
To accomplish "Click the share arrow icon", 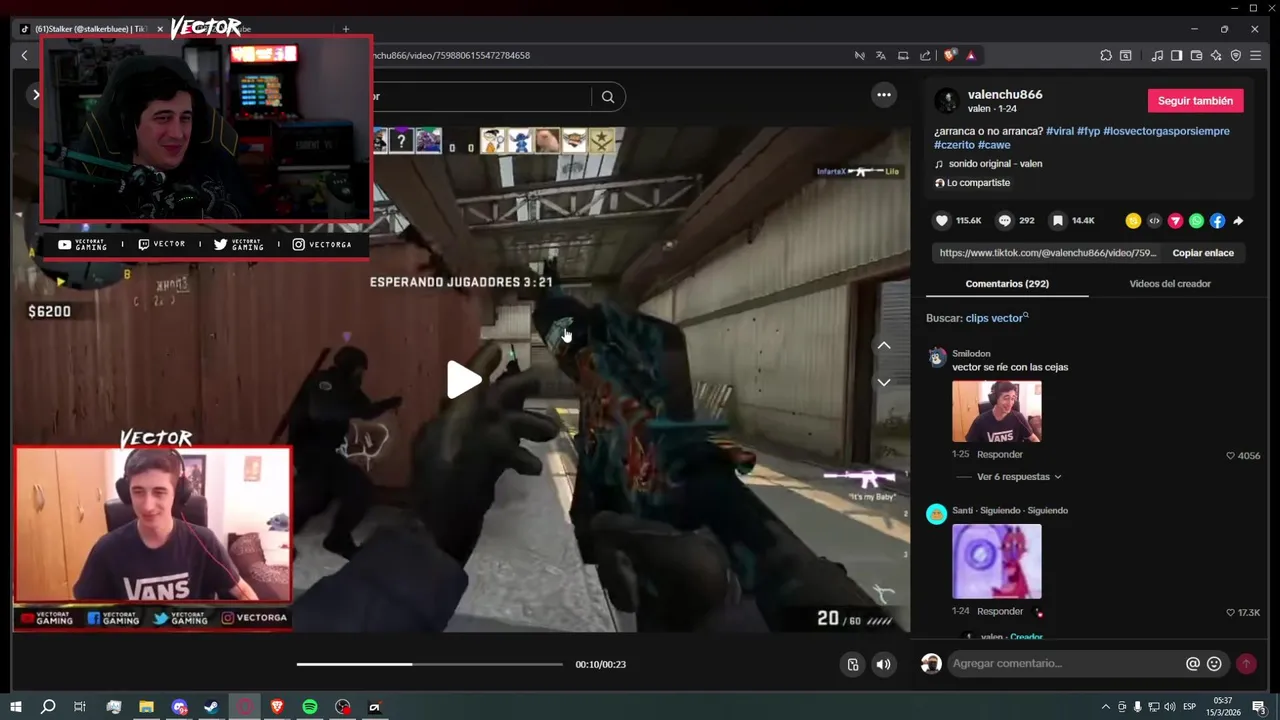I will pos(1238,221).
